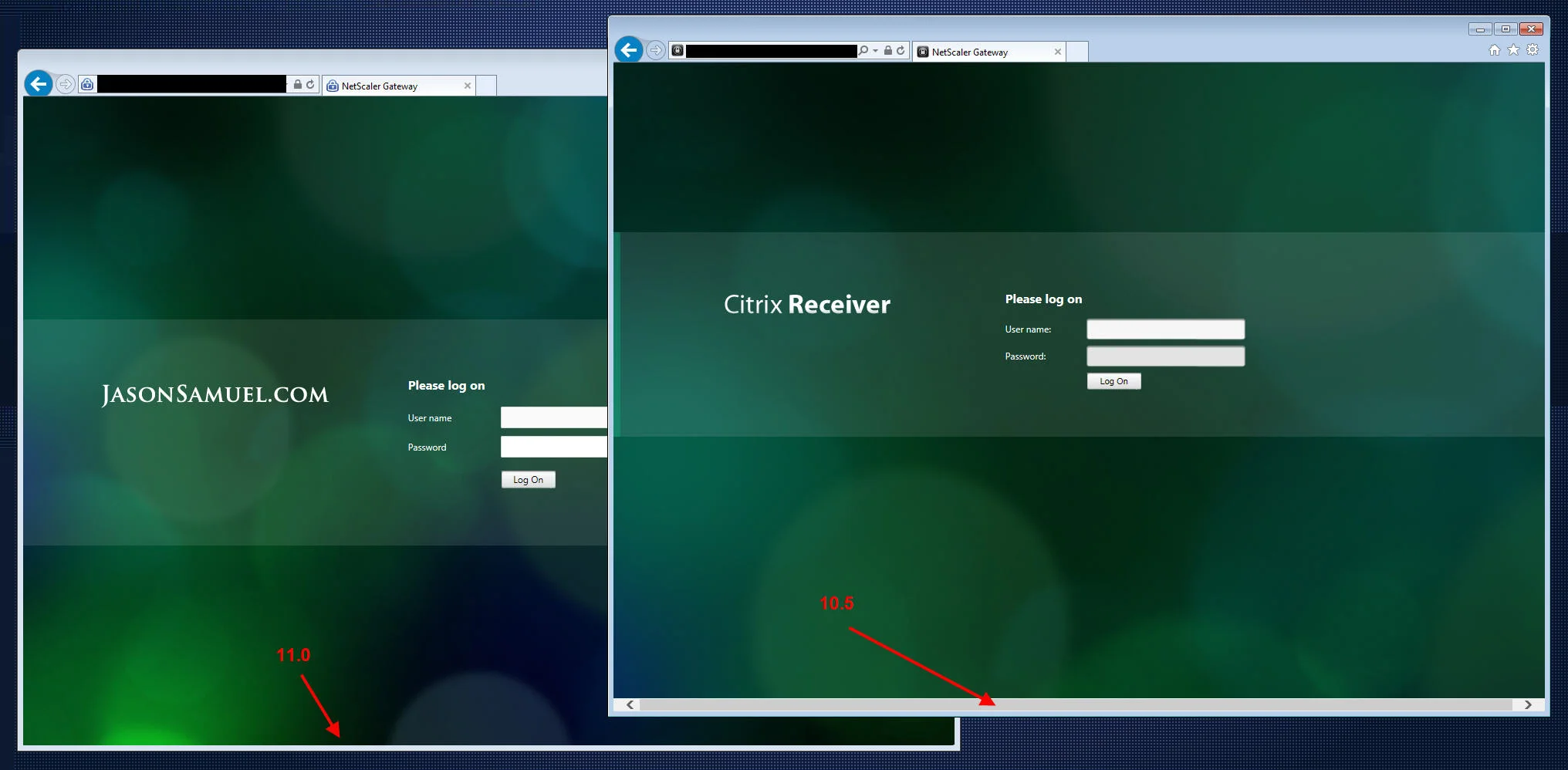Maximize the right browser window
The width and height of the screenshot is (1568, 770).
pyautogui.click(x=1505, y=29)
